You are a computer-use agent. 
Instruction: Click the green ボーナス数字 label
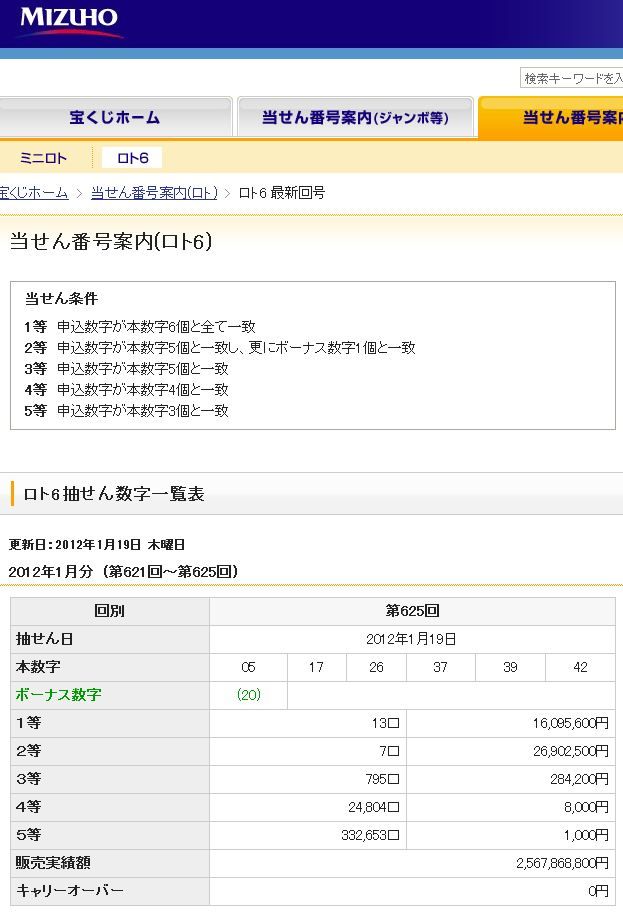pyautogui.click(x=58, y=695)
